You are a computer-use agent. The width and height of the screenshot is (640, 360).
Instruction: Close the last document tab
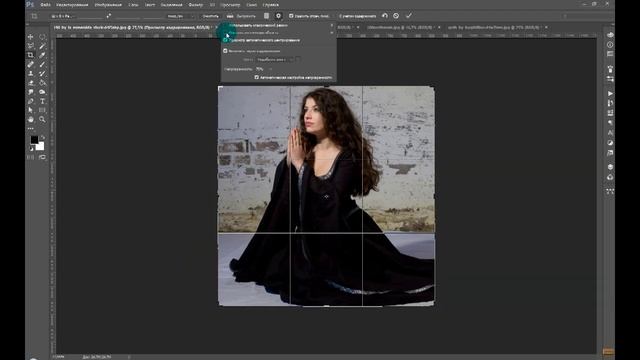tap(546, 27)
